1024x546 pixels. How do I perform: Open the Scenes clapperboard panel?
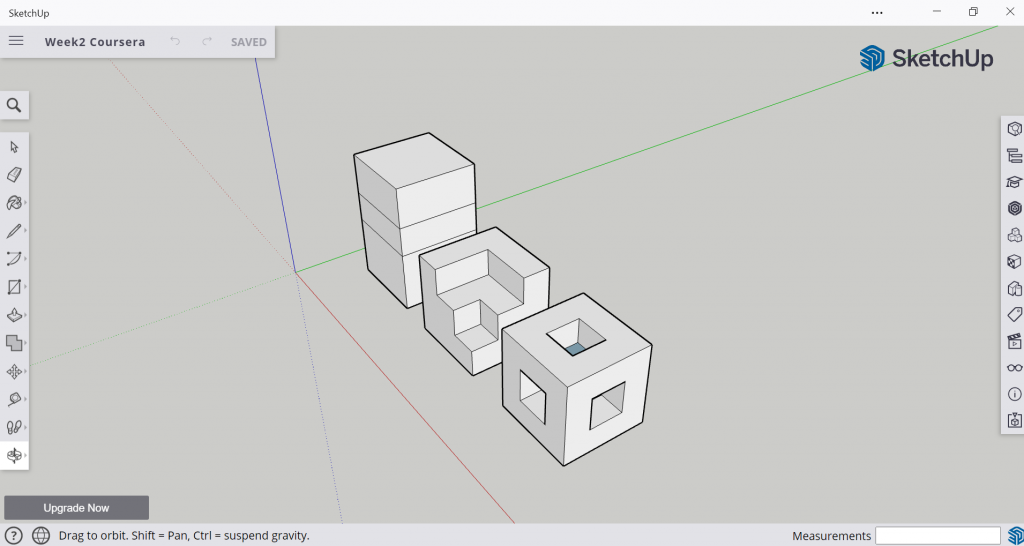point(1014,341)
